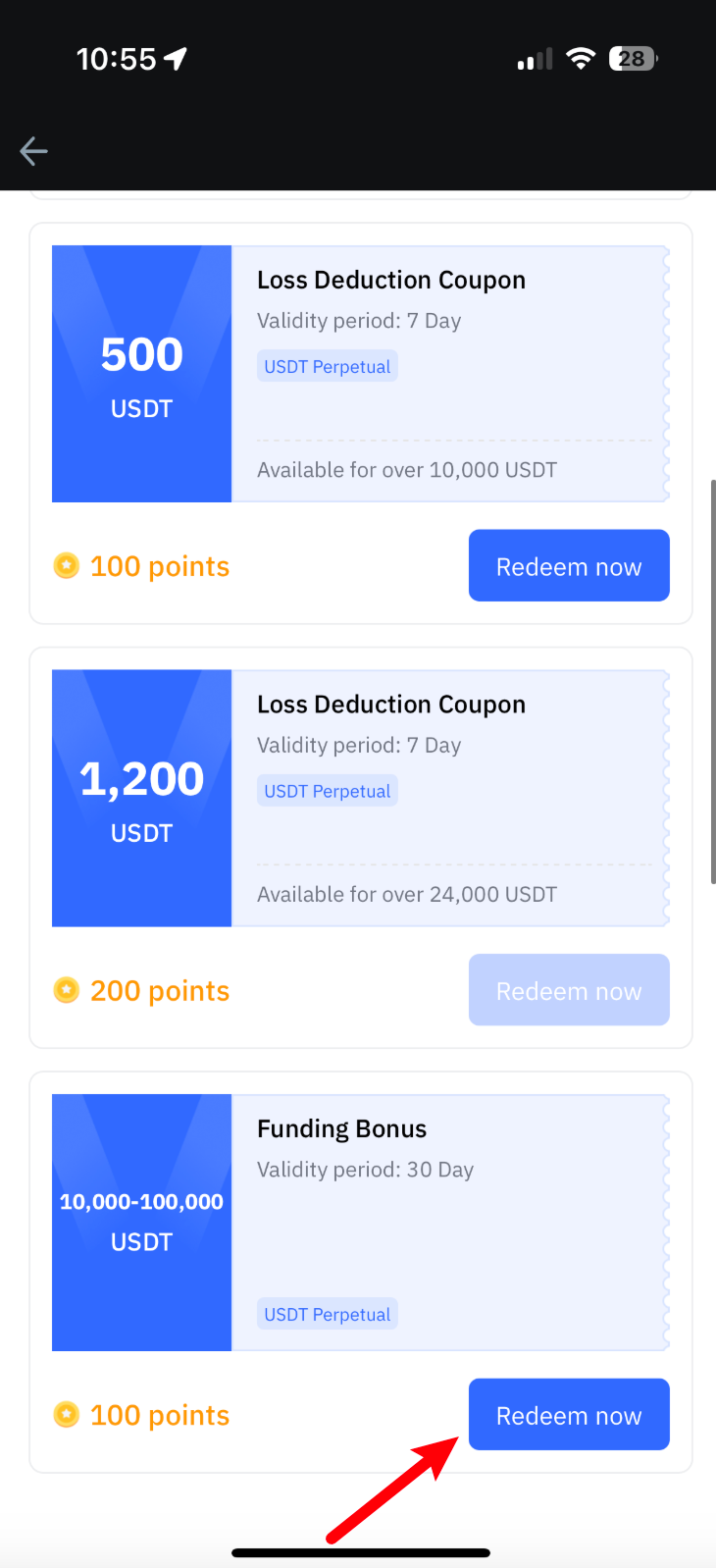Click the Funding Bonus USDT Perpetual tag
The image size is (716, 1568).
pyautogui.click(x=328, y=1315)
